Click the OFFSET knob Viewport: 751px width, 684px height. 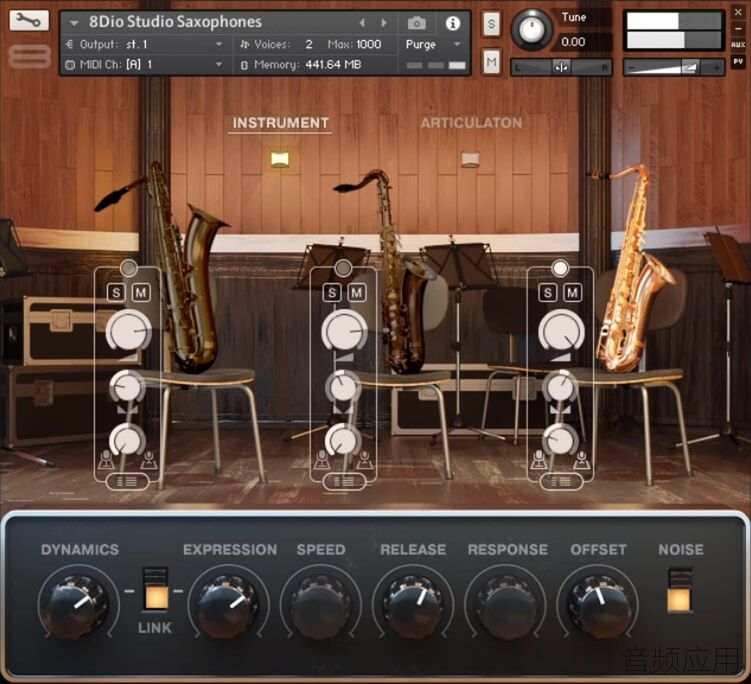[x=598, y=606]
